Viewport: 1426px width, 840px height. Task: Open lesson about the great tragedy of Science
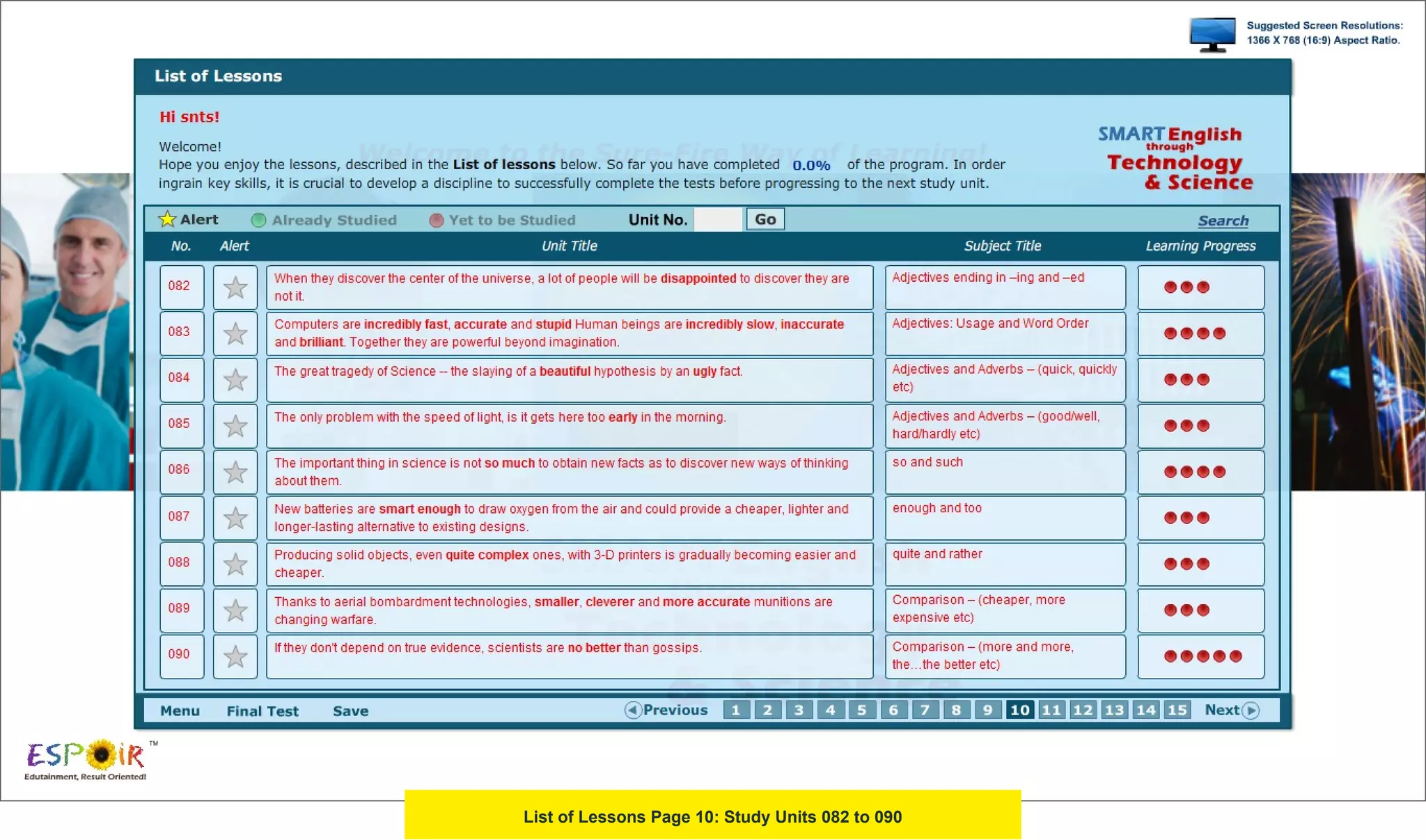[570, 379]
